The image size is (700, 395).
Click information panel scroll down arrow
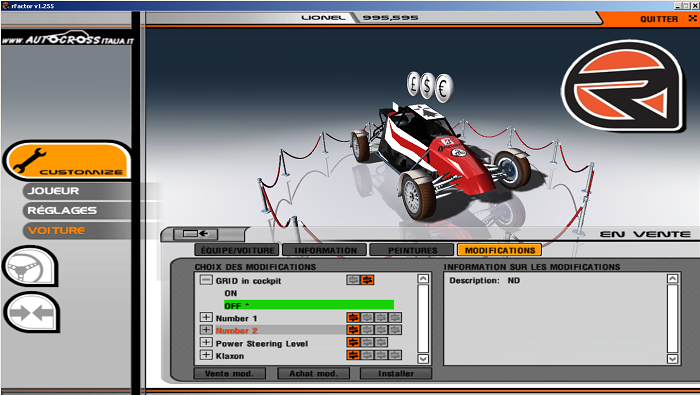click(x=672, y=358)
